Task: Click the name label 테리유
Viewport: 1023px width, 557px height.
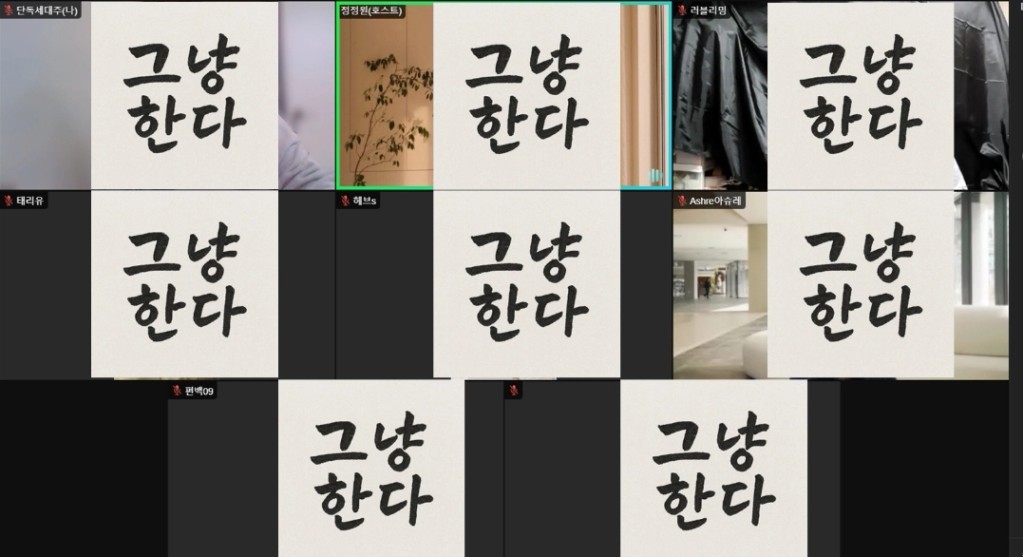Action: point(30,201)
